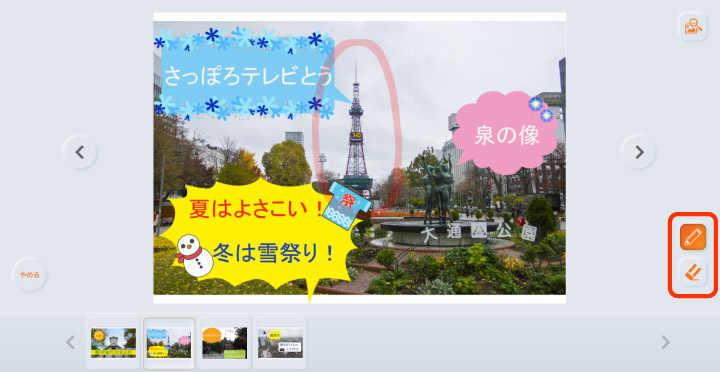This screenshot has height=372, width=720.
Task: Click the sparkle stars on pink bubble
Action: [541, 109]
